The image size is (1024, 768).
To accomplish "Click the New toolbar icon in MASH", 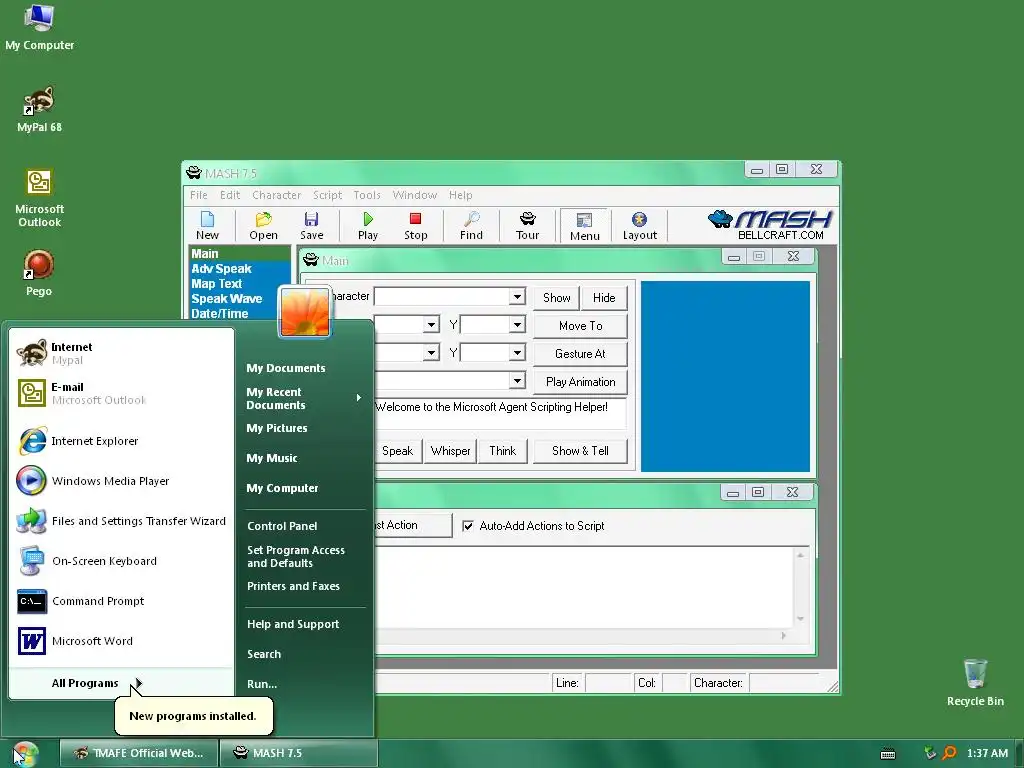I will coord(207,226).
